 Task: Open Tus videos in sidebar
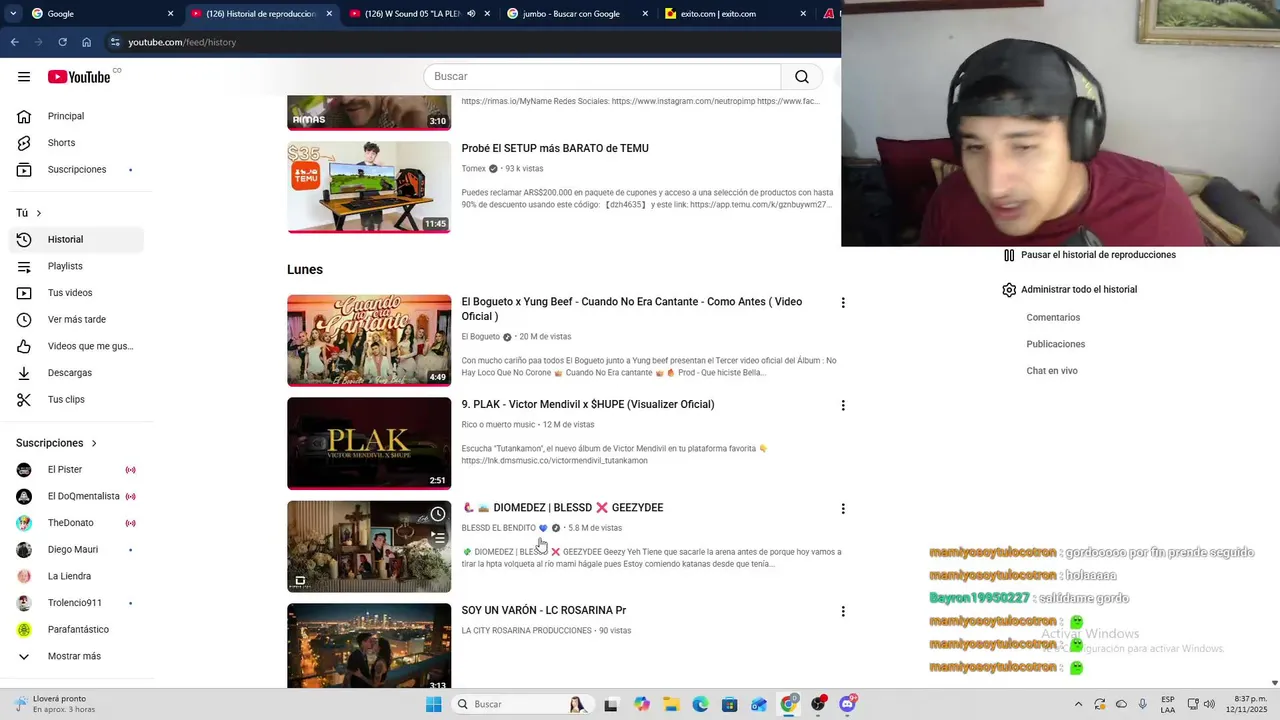click(x=77, y=293)
